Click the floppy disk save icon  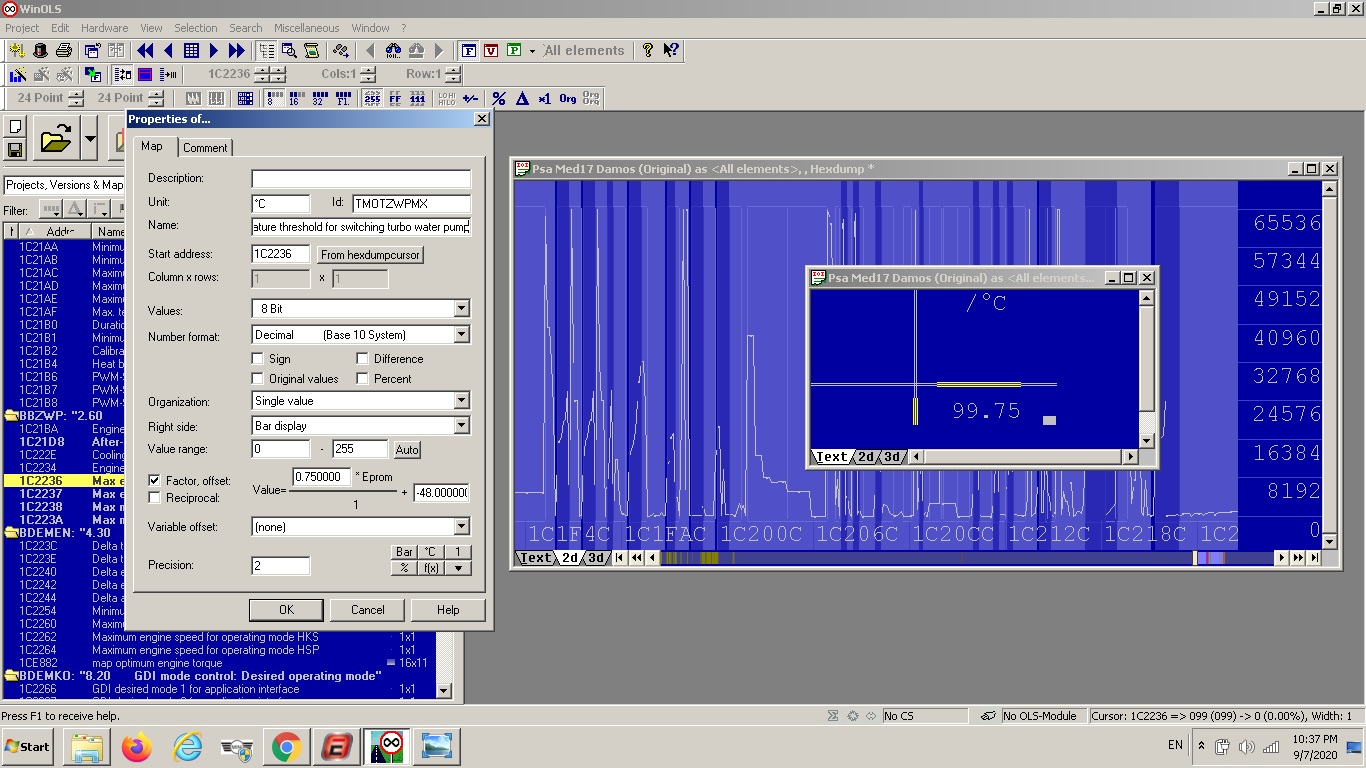(15, 150)
